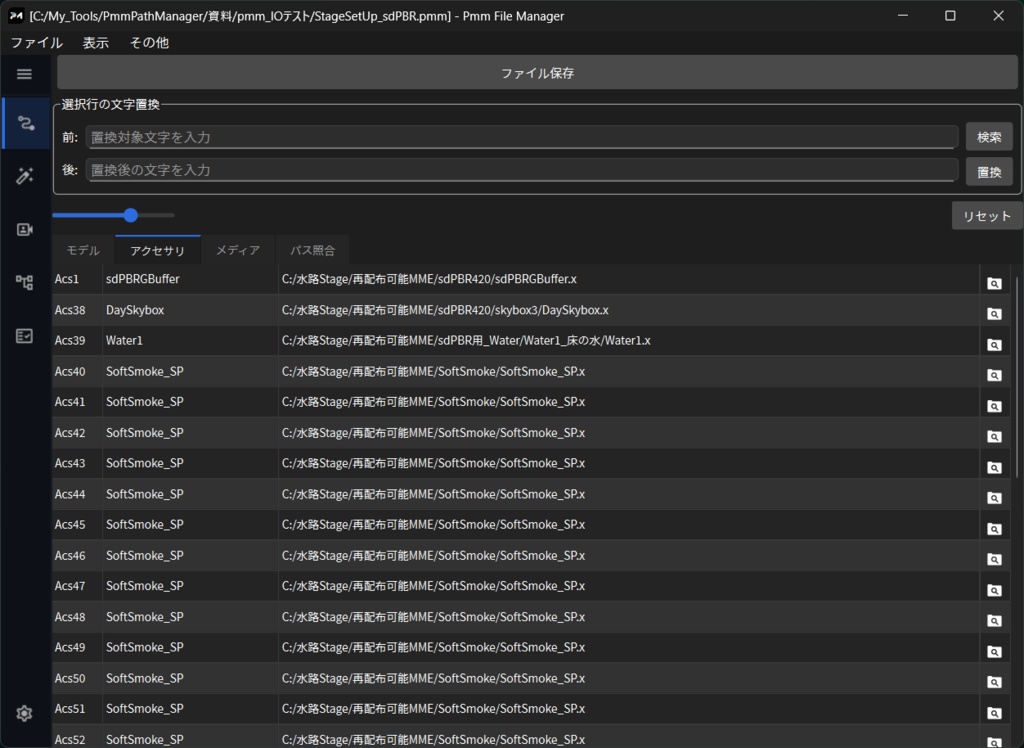Open the hamburger menu at sidebar top
Viewport: 1024px width, 748px height.
(23, 74)
